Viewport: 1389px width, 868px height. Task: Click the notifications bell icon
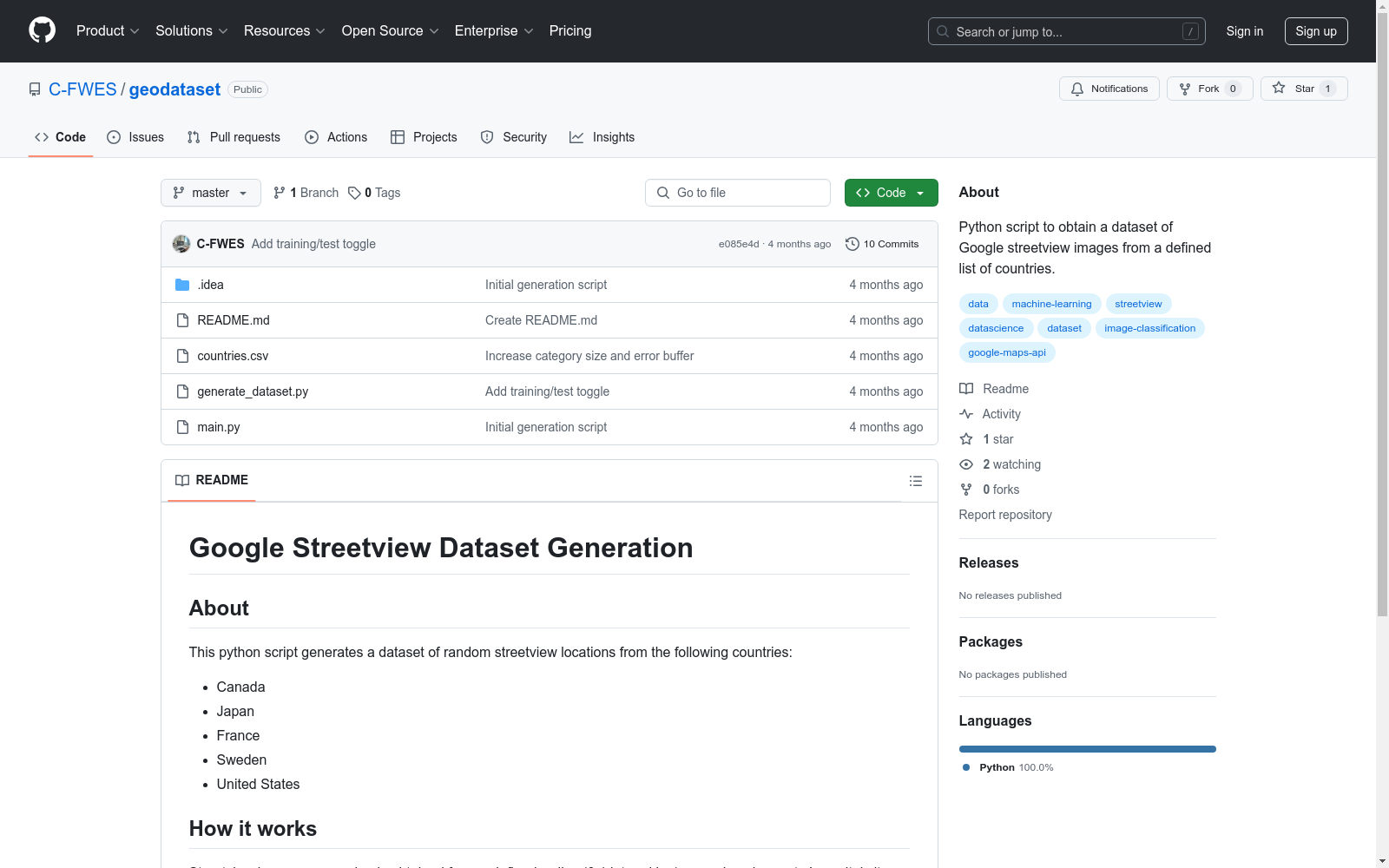pyautogui.click(x=1077, y=89)
